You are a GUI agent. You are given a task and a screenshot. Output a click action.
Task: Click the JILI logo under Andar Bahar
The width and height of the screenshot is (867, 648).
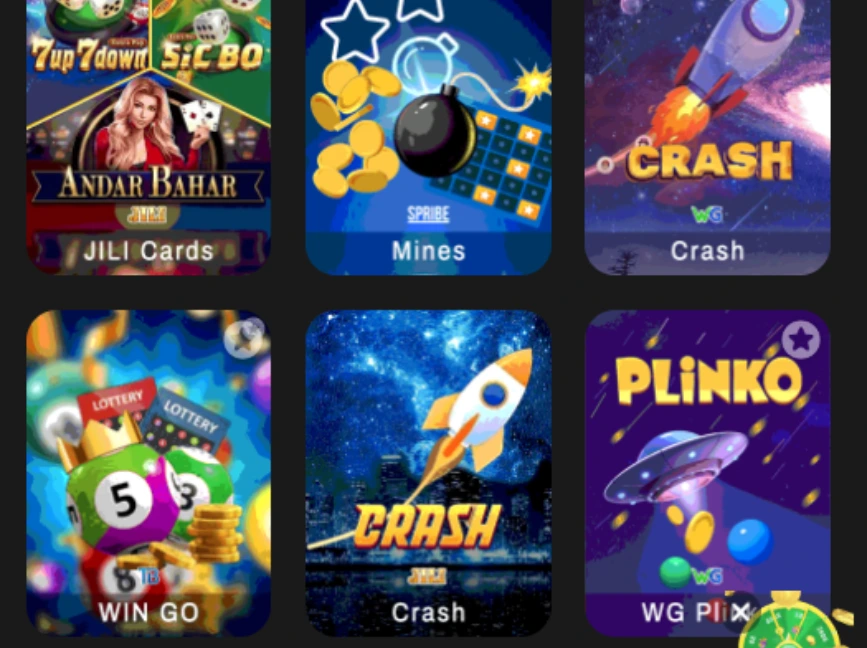[147, 215]
